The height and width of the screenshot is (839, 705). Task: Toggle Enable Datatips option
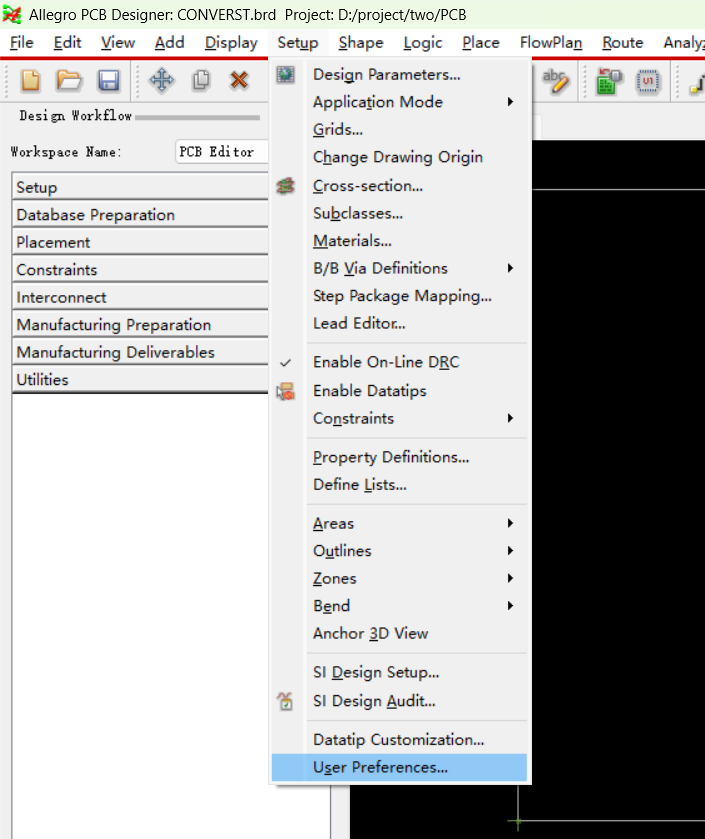coord(399,391)
